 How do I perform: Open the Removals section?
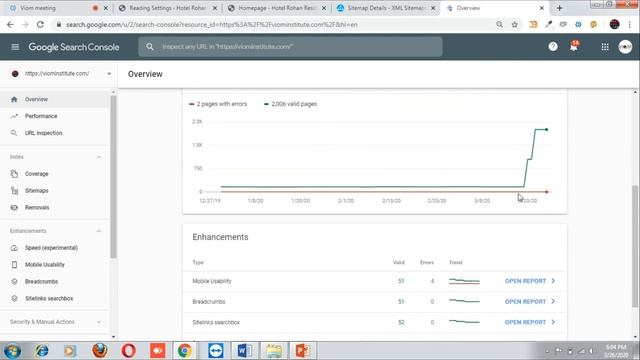tap(55, 207)
